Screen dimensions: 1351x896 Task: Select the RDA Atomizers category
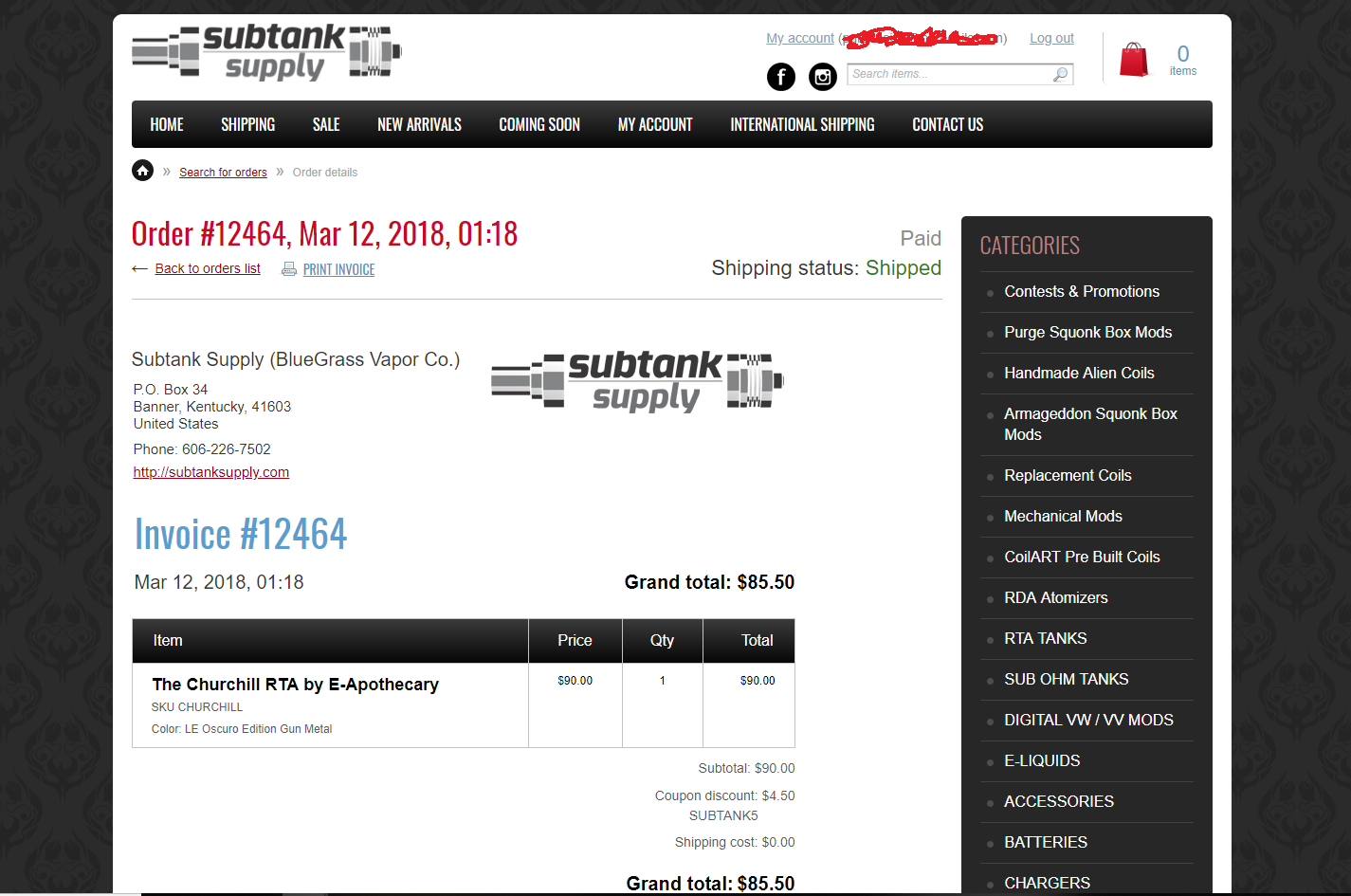(1055, 597)
